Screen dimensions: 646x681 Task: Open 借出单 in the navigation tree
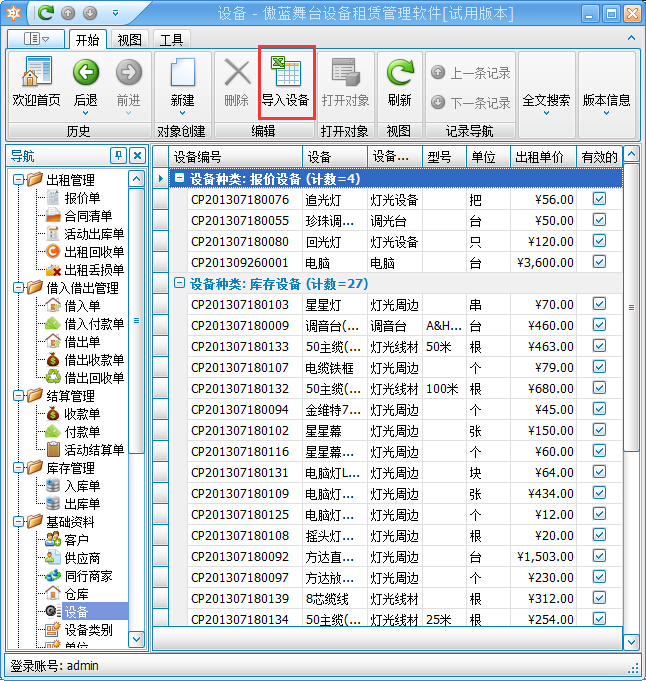(x=83, y=342)
